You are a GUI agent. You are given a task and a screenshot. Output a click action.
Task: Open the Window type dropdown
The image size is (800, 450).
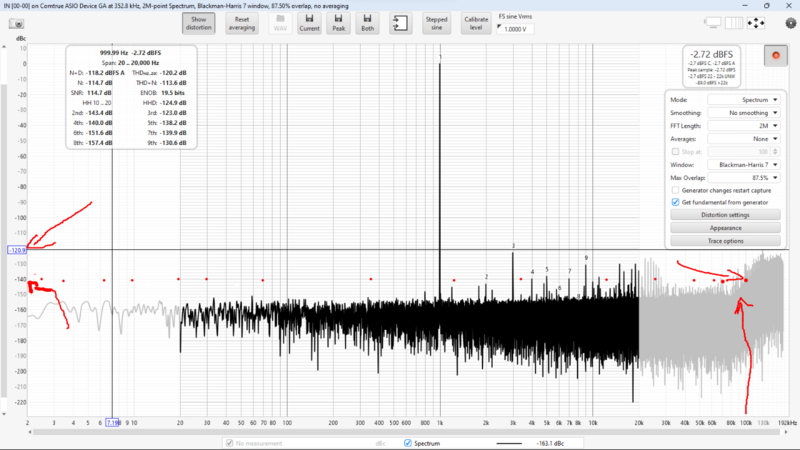tap(744, 163)
